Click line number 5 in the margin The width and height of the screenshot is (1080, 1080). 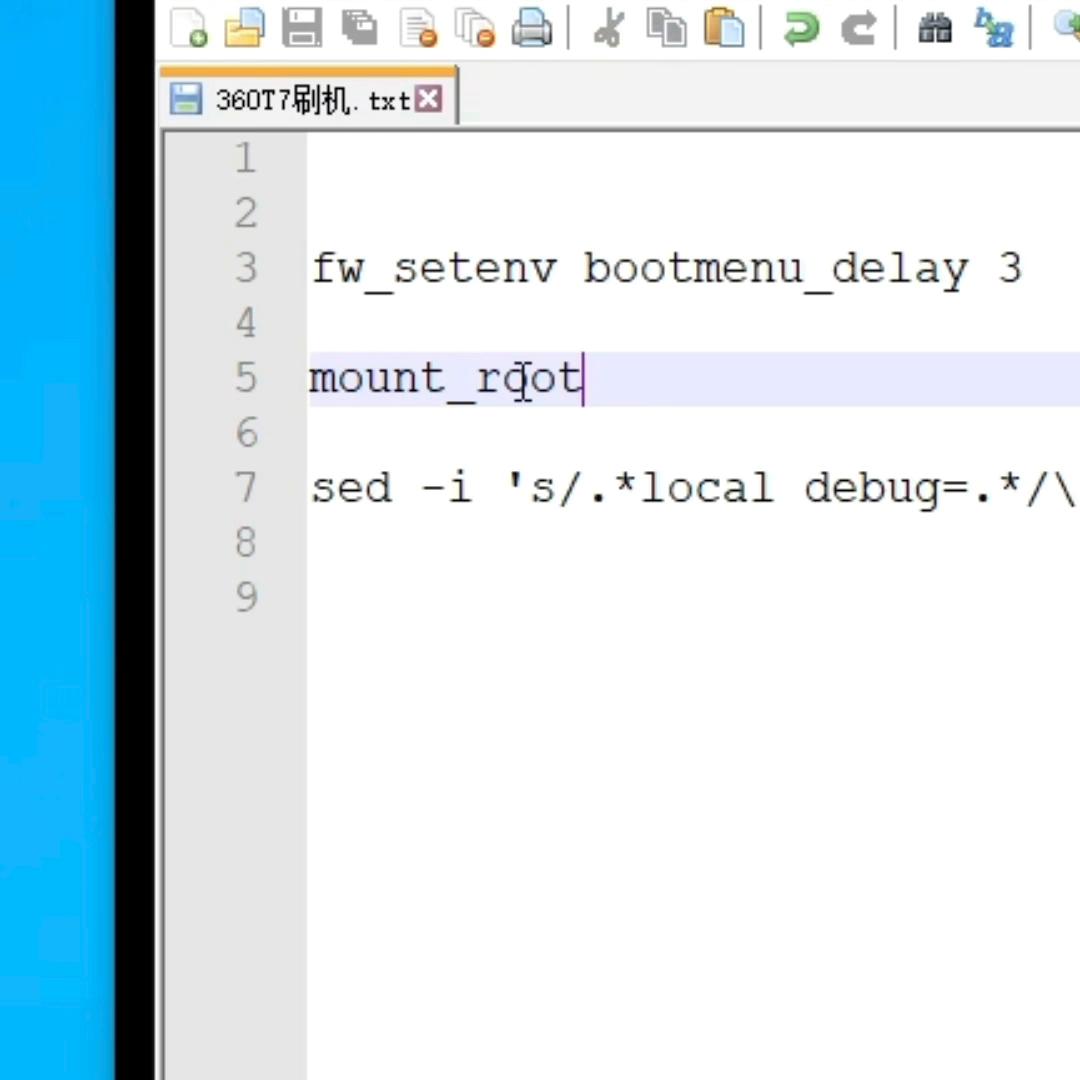(246, 379)
